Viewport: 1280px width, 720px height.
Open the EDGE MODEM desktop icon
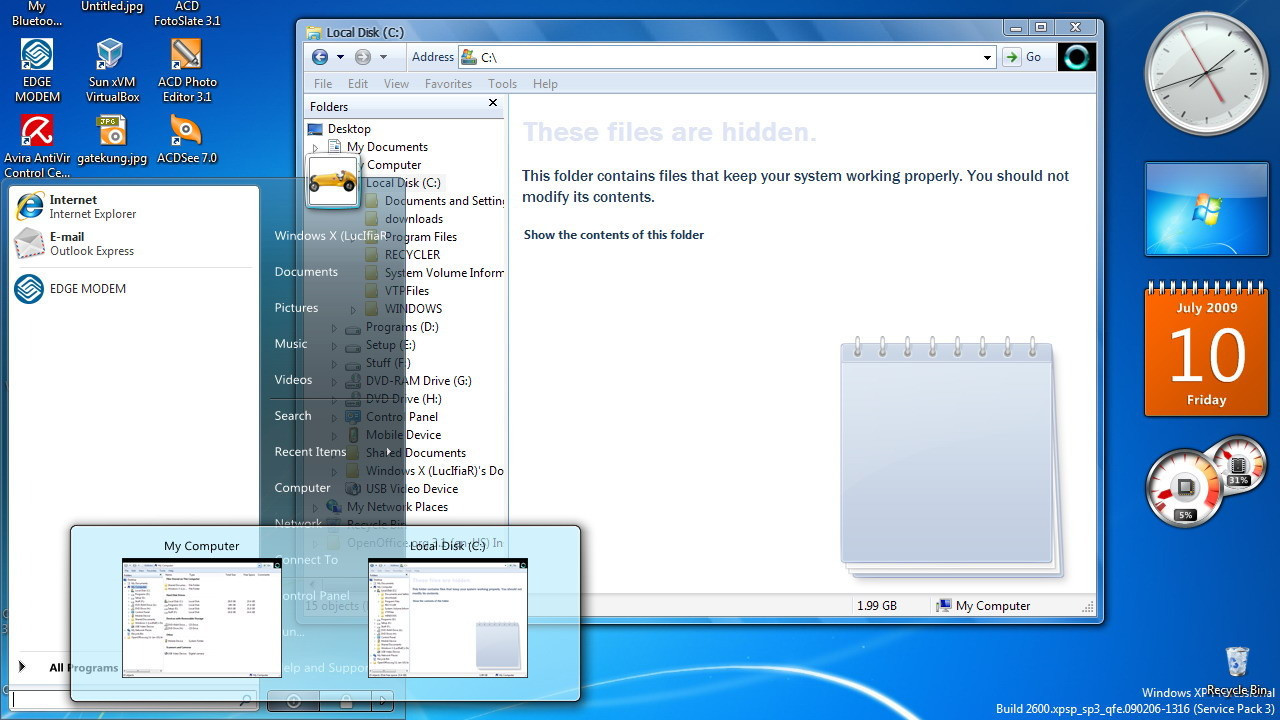37,57
